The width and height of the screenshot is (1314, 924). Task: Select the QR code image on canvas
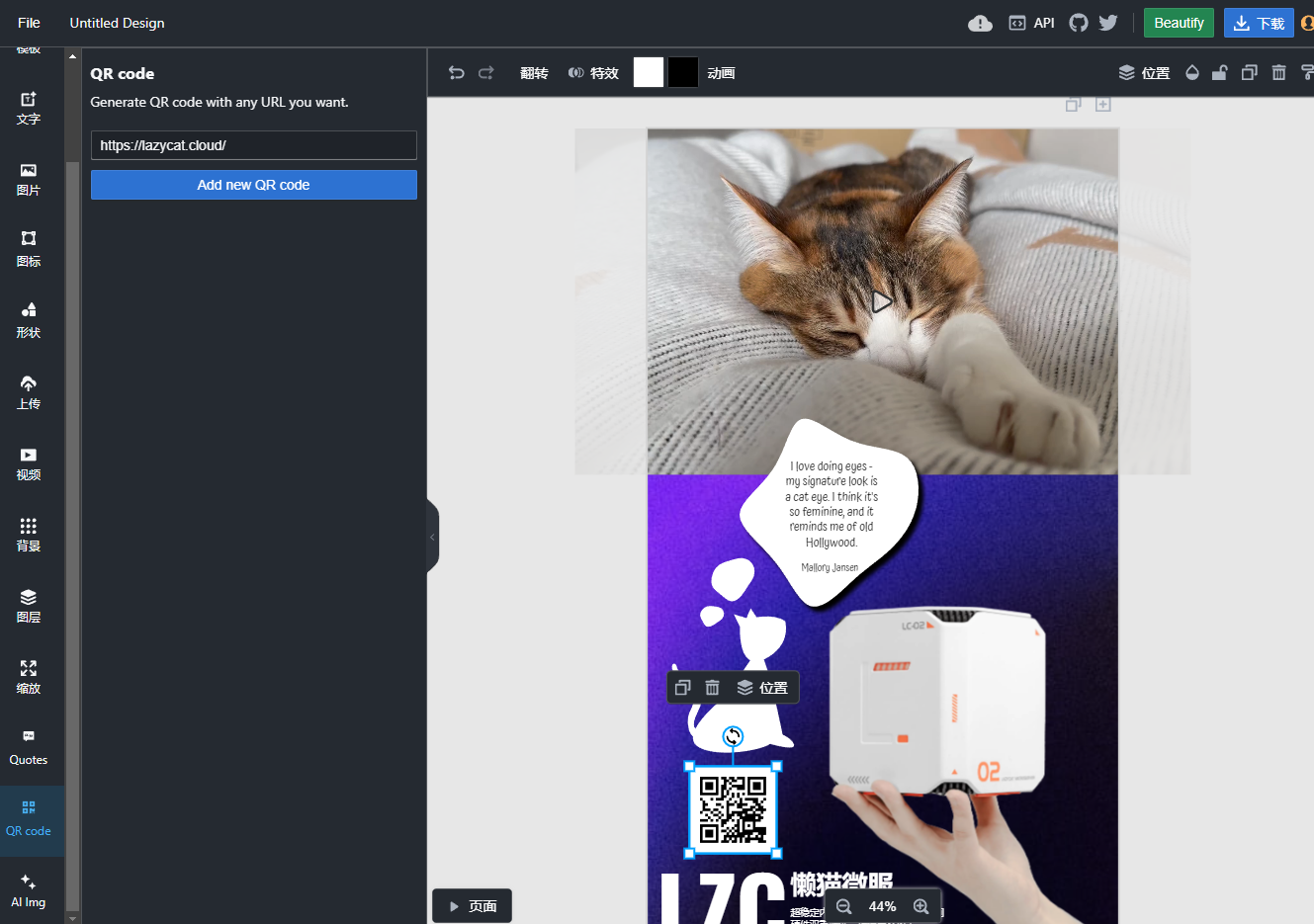[x=733, y=809]
